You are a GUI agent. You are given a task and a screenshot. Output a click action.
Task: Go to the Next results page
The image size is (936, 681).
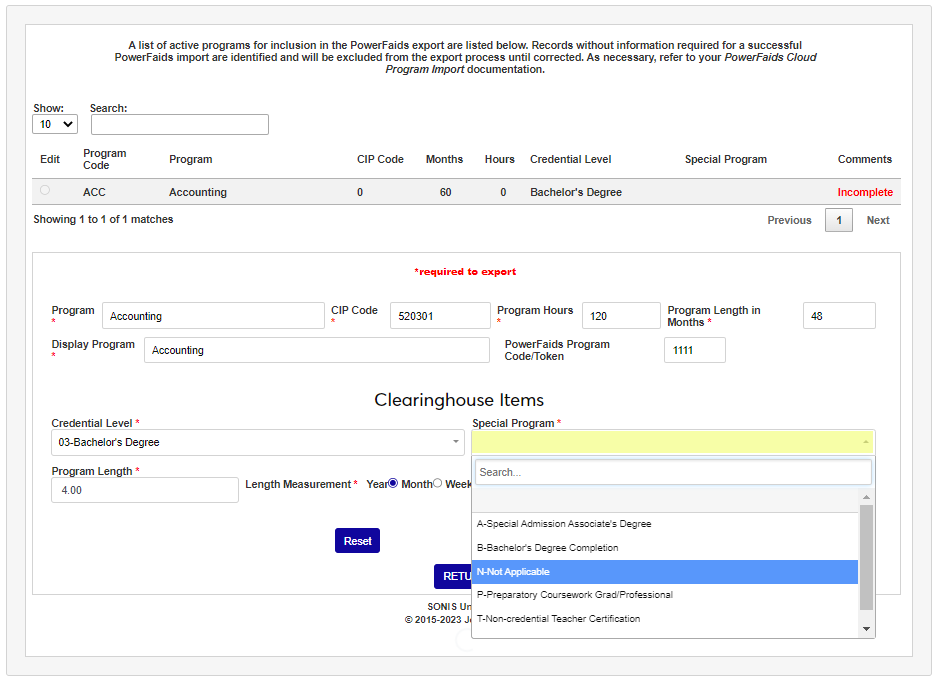coord(877,220)
